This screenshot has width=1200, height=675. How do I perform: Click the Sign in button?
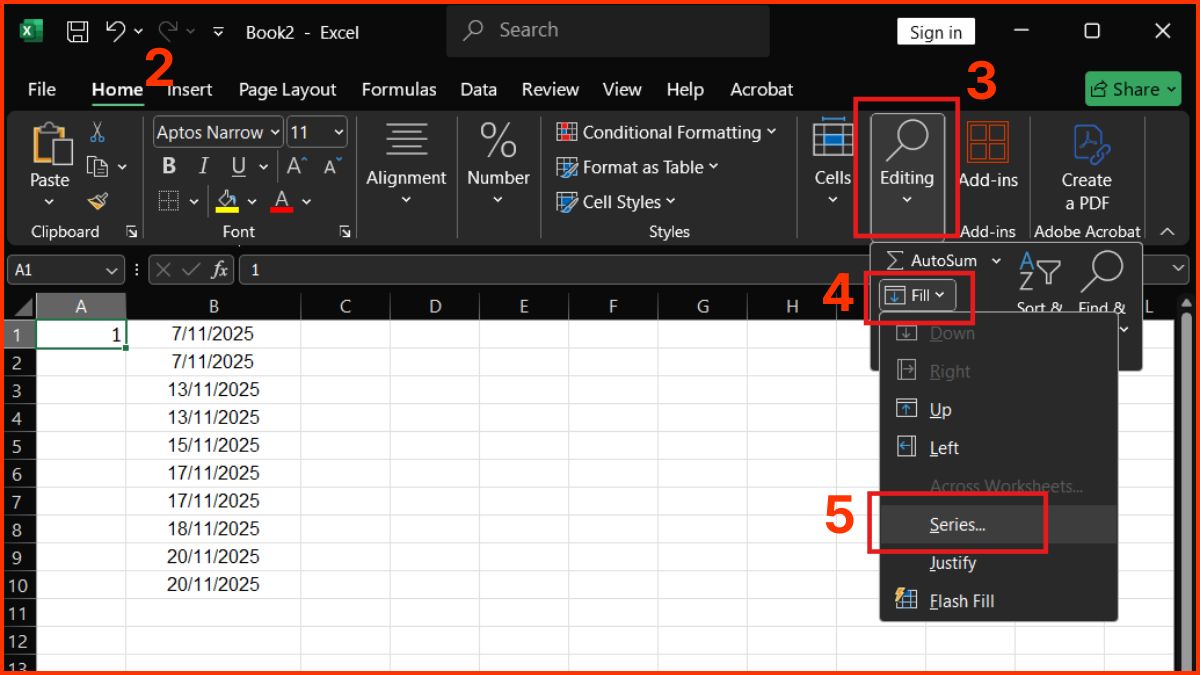(x=935, y=31)
